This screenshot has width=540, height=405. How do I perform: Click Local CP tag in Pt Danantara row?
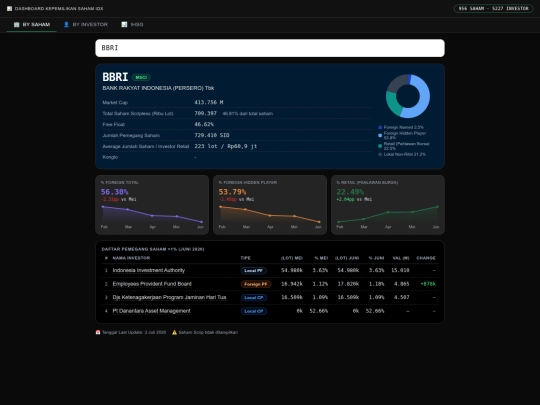(254, 311)
